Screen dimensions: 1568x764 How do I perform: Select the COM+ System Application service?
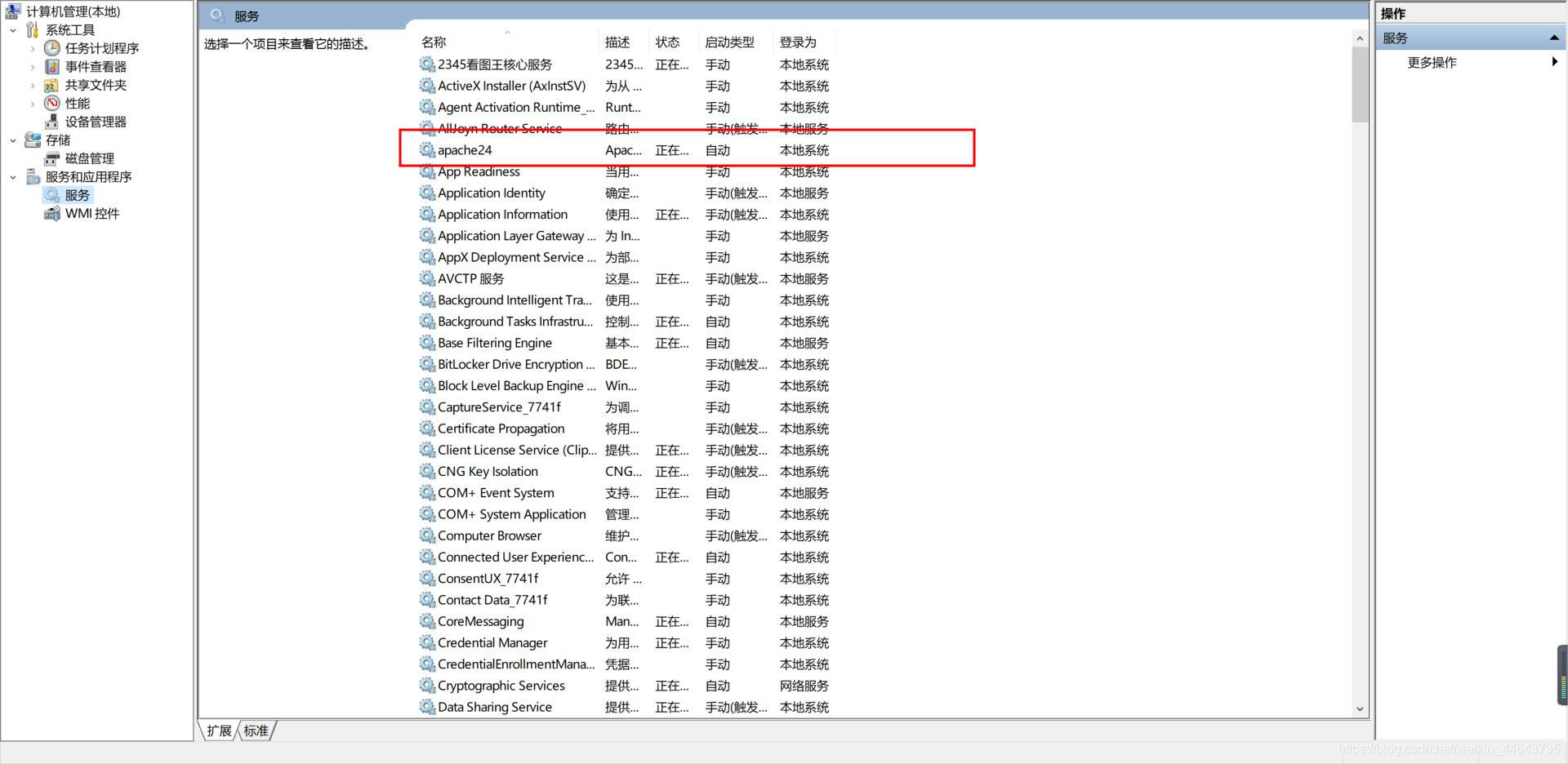point(626,514)
